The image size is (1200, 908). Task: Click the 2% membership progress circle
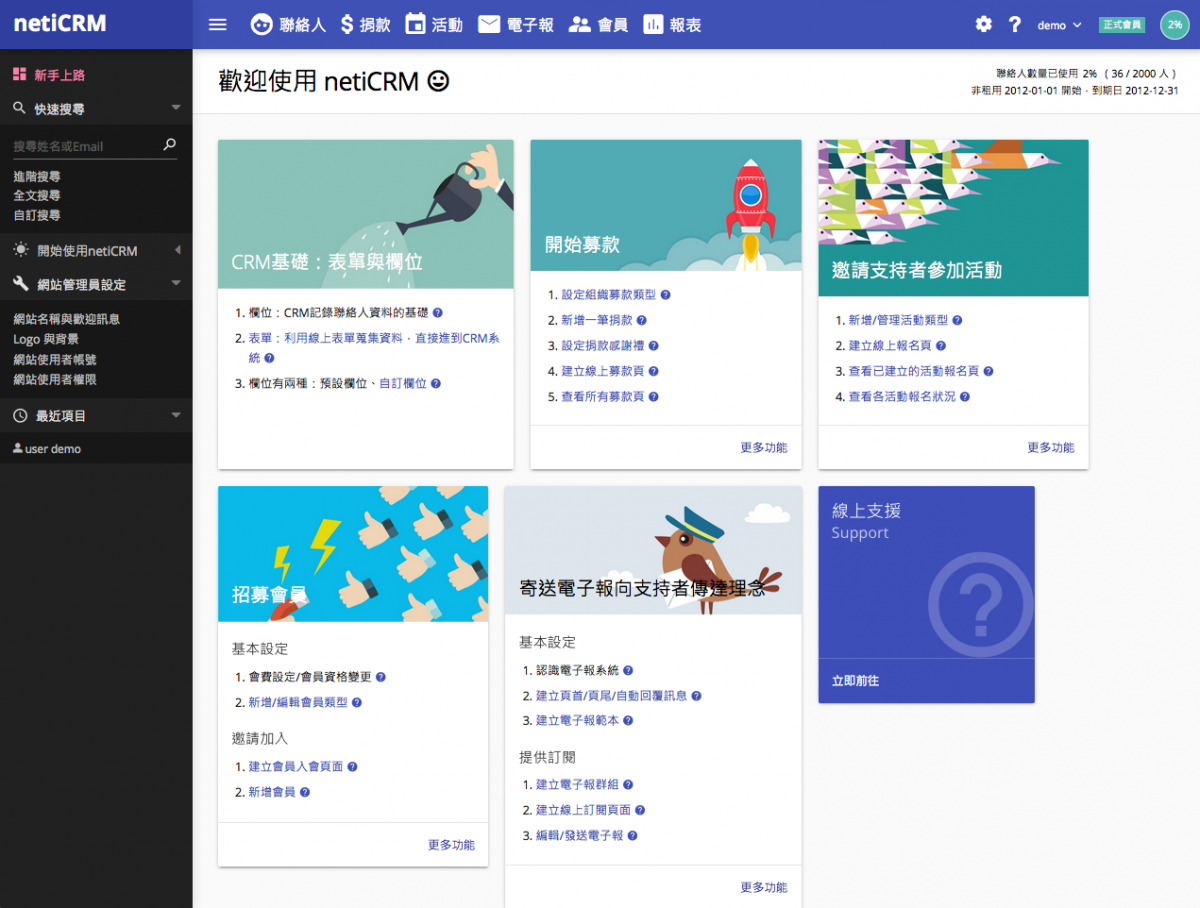point(1174,24)
